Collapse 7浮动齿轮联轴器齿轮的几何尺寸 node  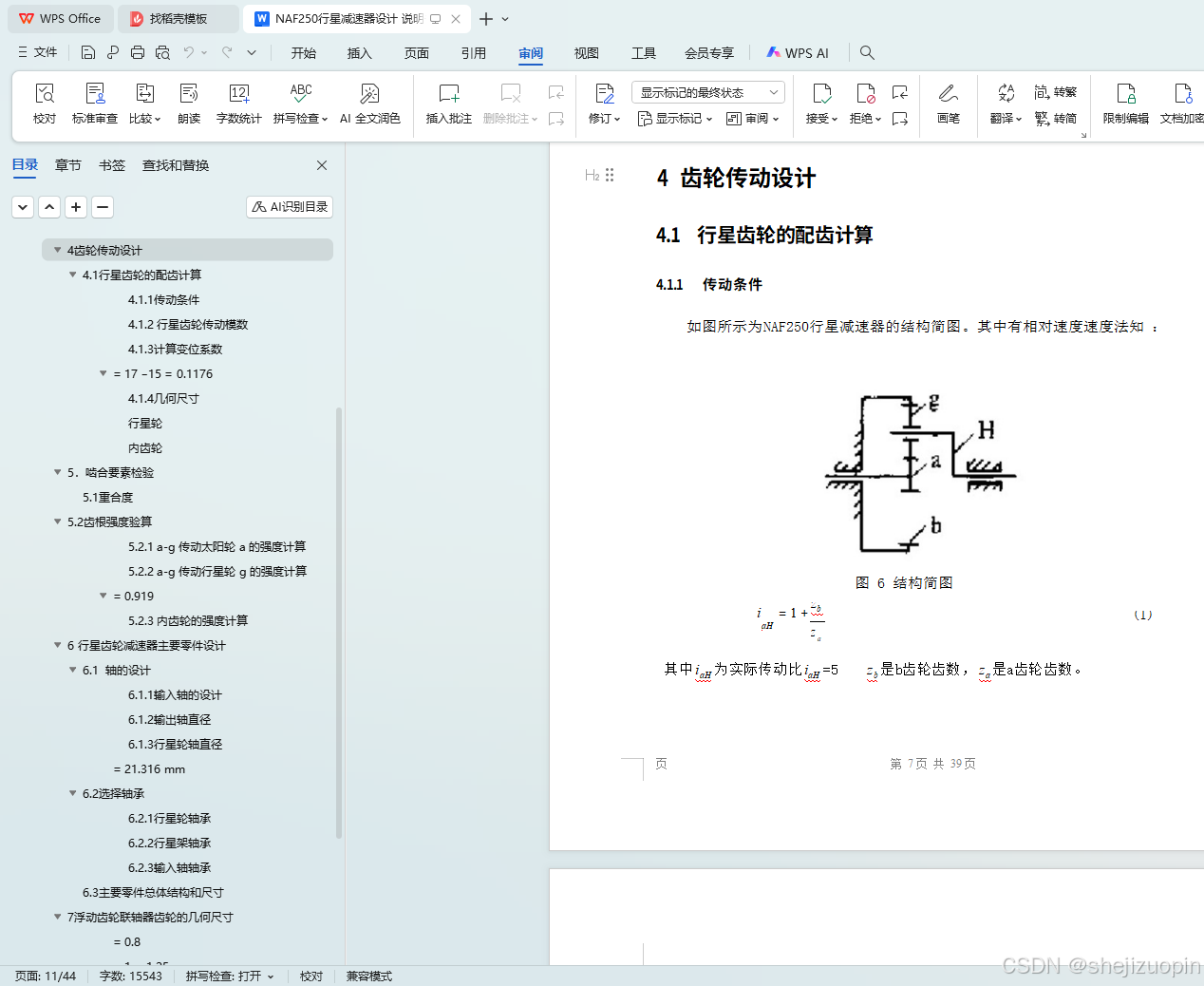click(x=58, y=917)
